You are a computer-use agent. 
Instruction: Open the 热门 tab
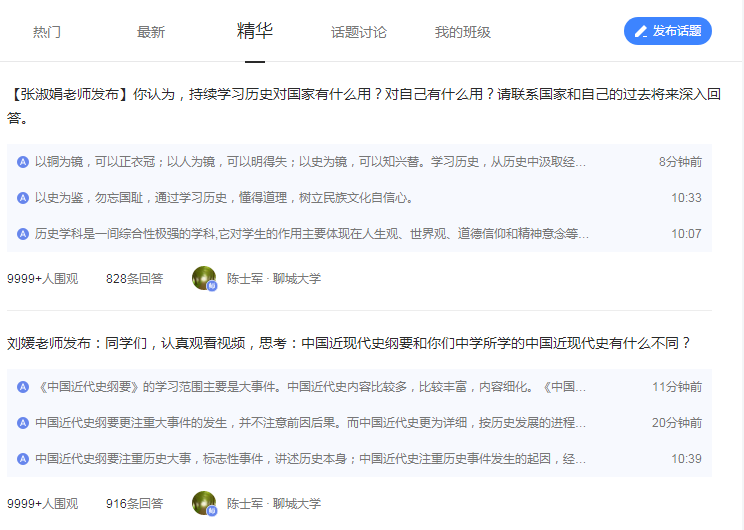point(47,32)
